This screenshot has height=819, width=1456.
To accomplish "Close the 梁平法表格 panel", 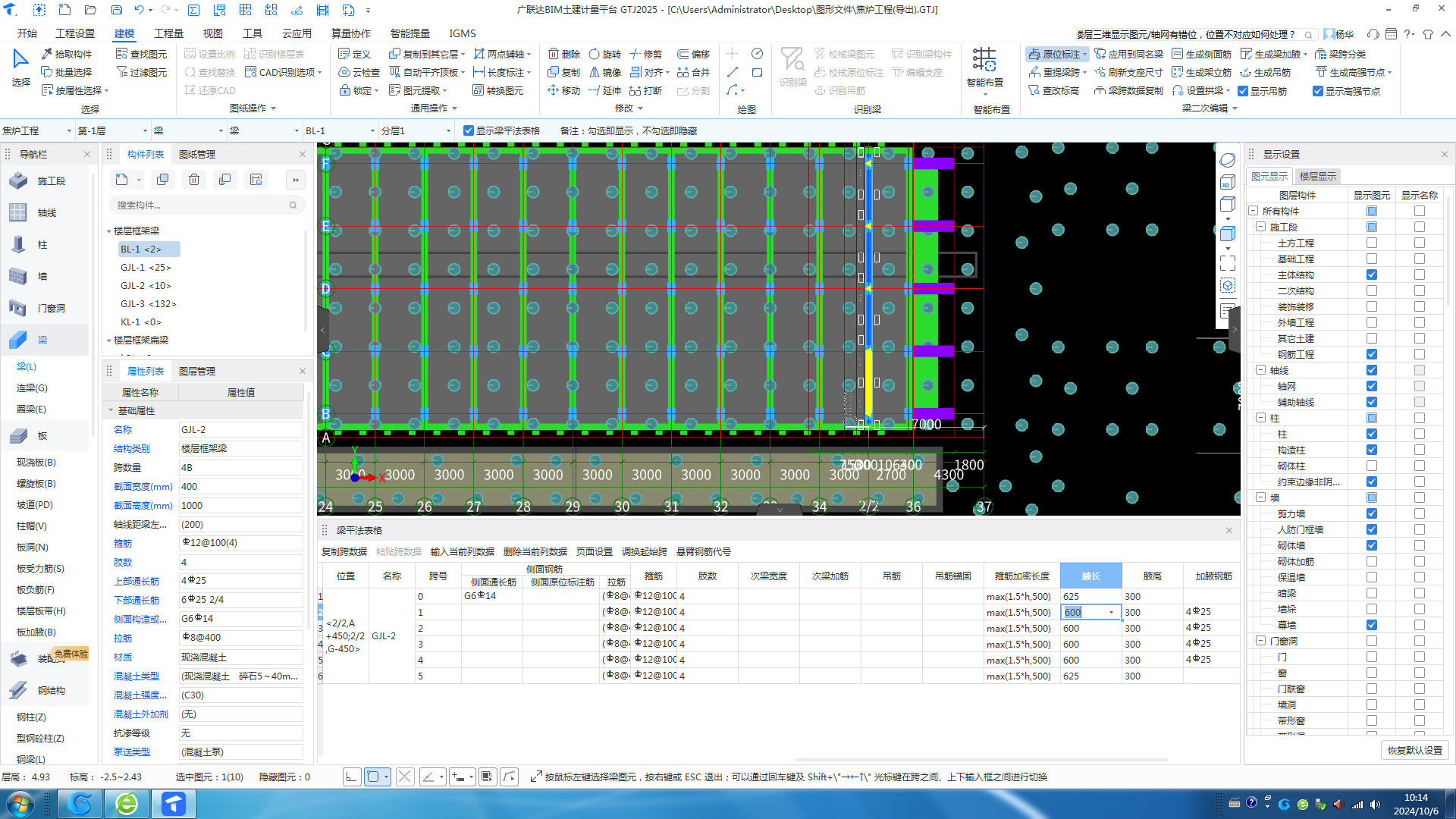I will [1228, 530].
